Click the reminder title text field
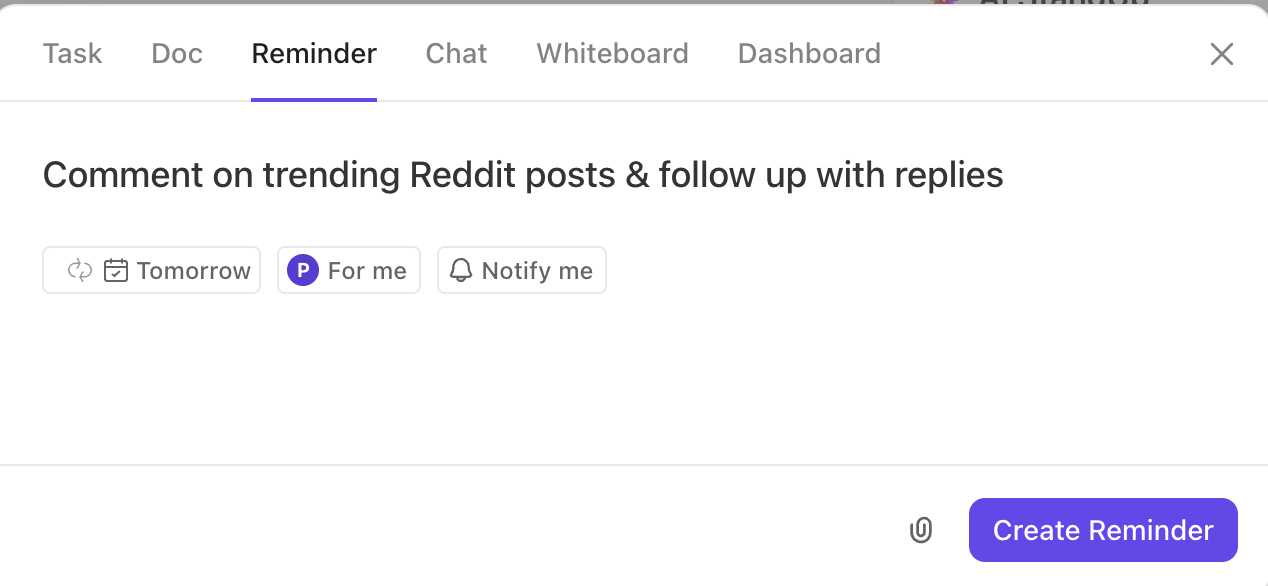The width and height of the screenshot is (1268, 586). pyautogui.click(x=523, y=175)
